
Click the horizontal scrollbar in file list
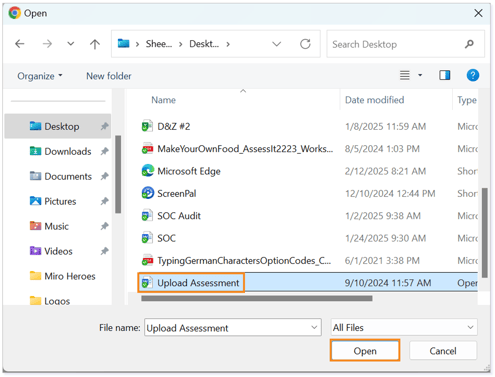[x=257, y=298]
